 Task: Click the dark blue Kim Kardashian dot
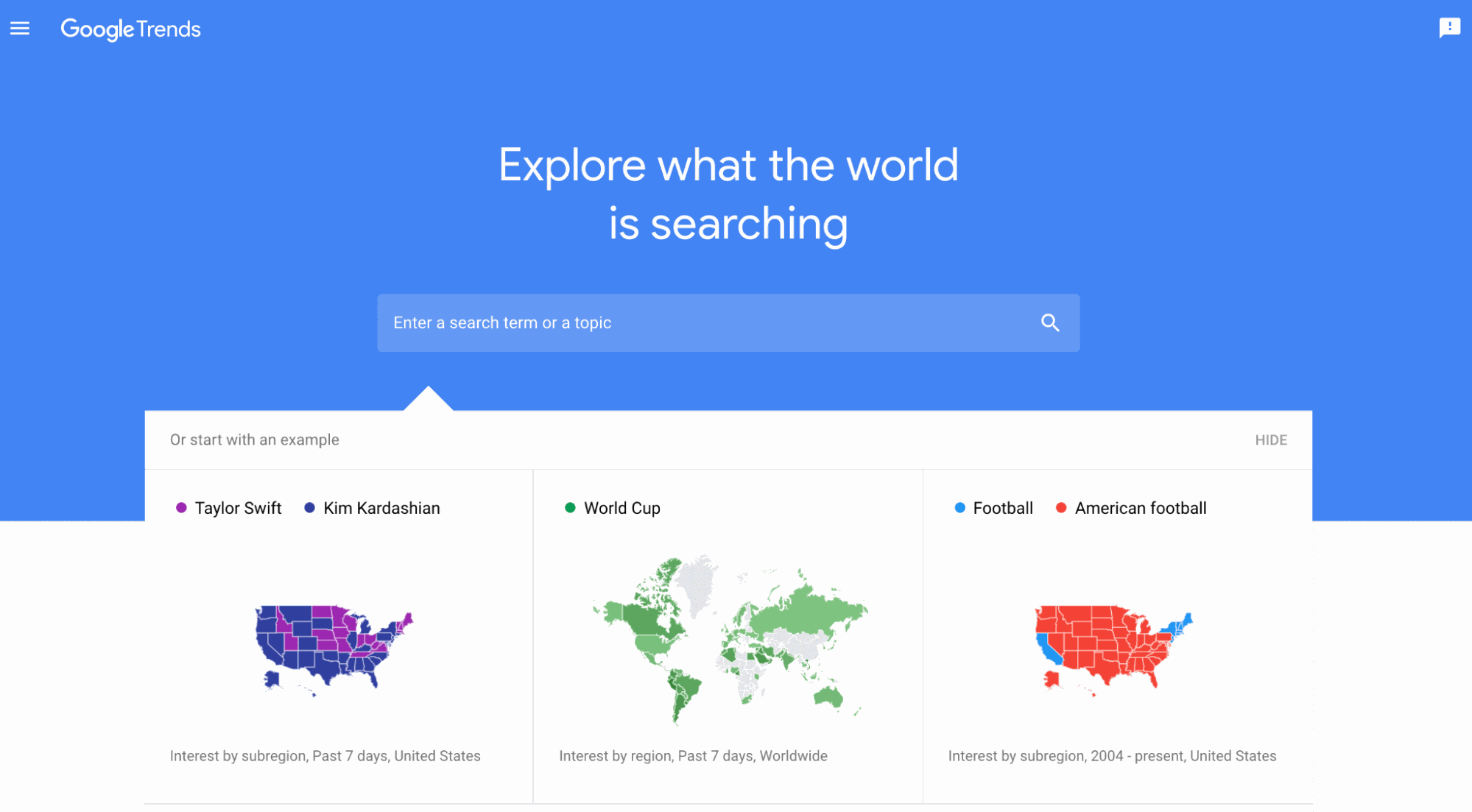pyautogui.click(x=310, y=508)
